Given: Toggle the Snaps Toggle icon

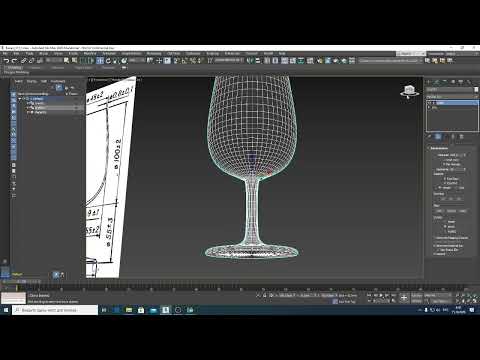Looking at the screenshot, I should coord(176,60).
